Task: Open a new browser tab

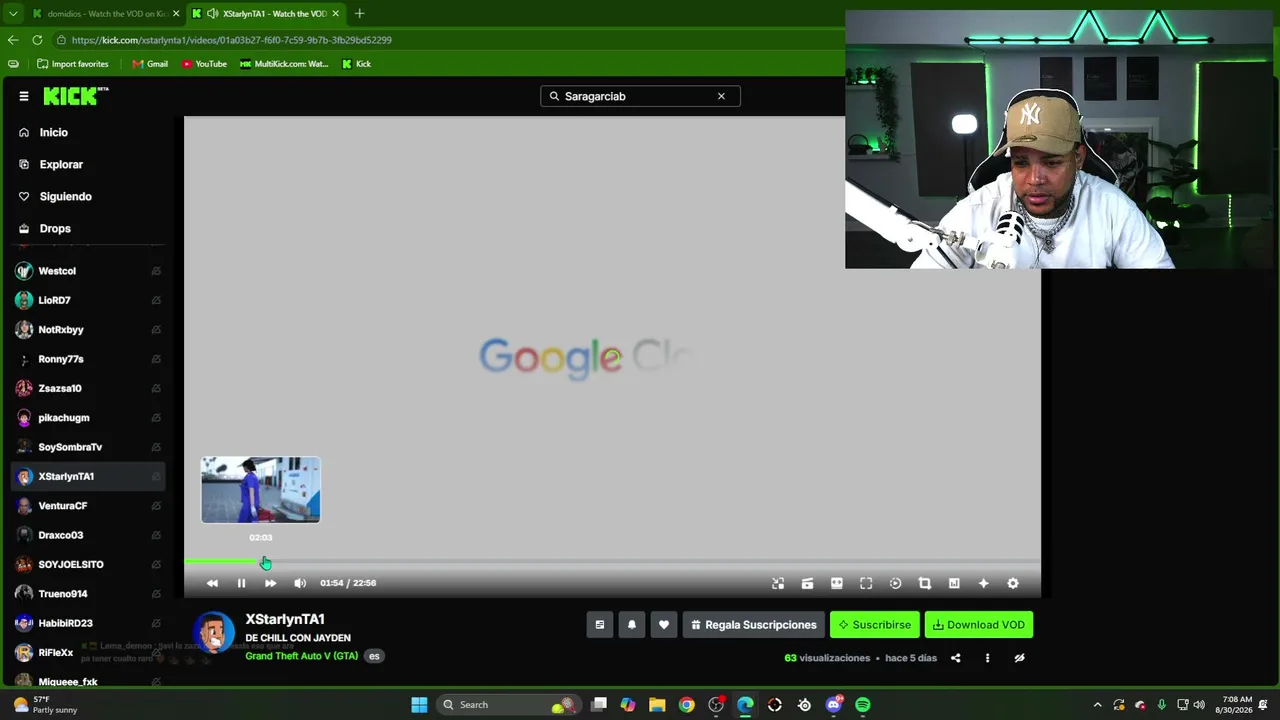Action: coord(360,14)
